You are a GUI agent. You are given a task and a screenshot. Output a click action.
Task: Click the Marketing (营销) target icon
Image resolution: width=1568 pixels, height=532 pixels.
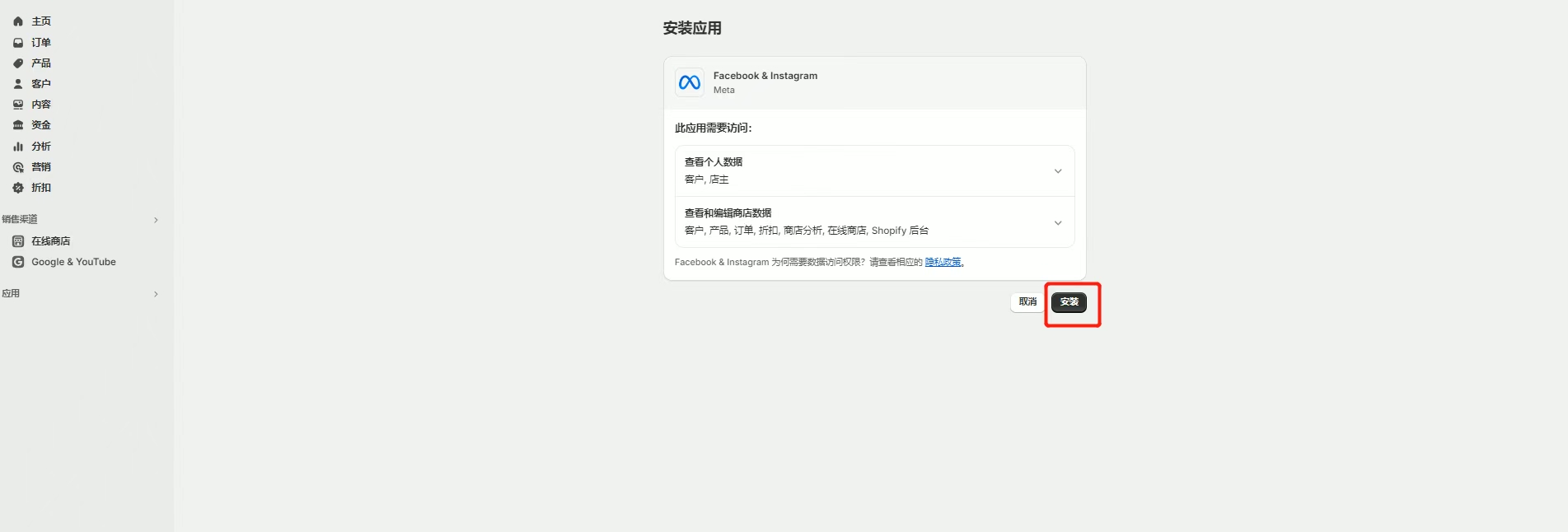[18, 167]
